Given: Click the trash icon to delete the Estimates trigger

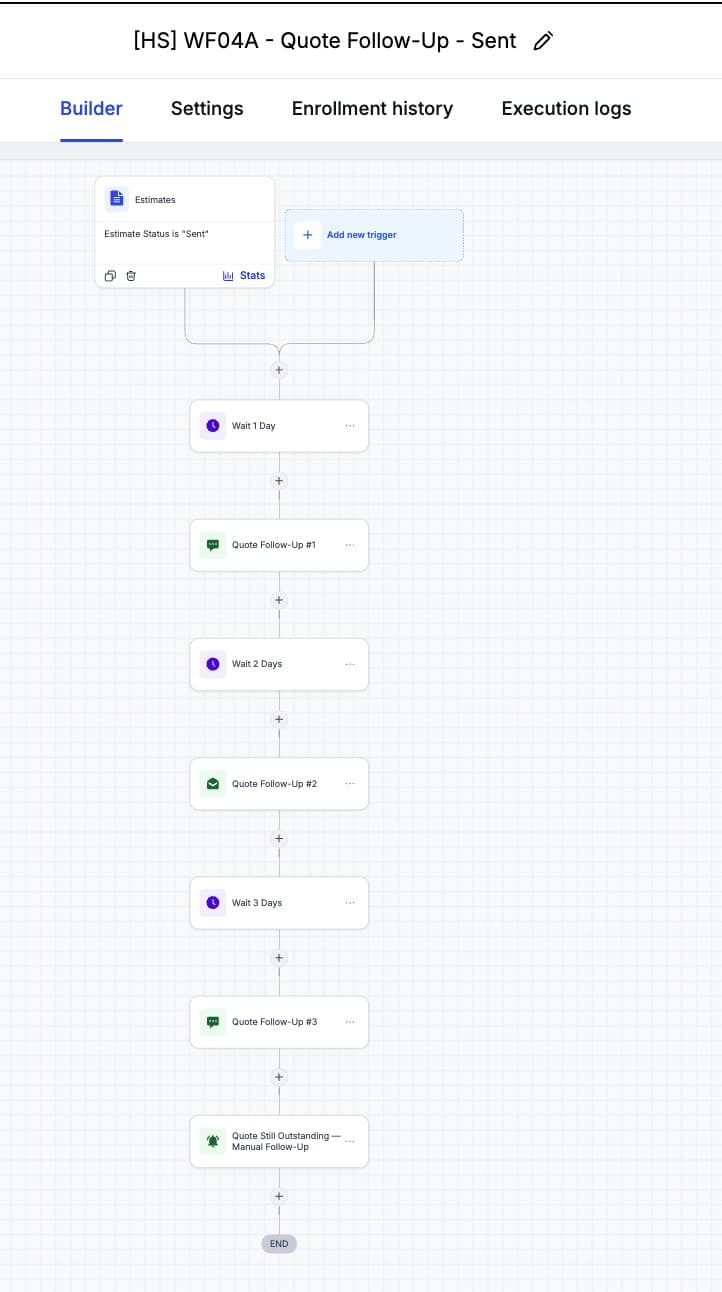Looking at the screenshot, I should click(x=131, y=276).
